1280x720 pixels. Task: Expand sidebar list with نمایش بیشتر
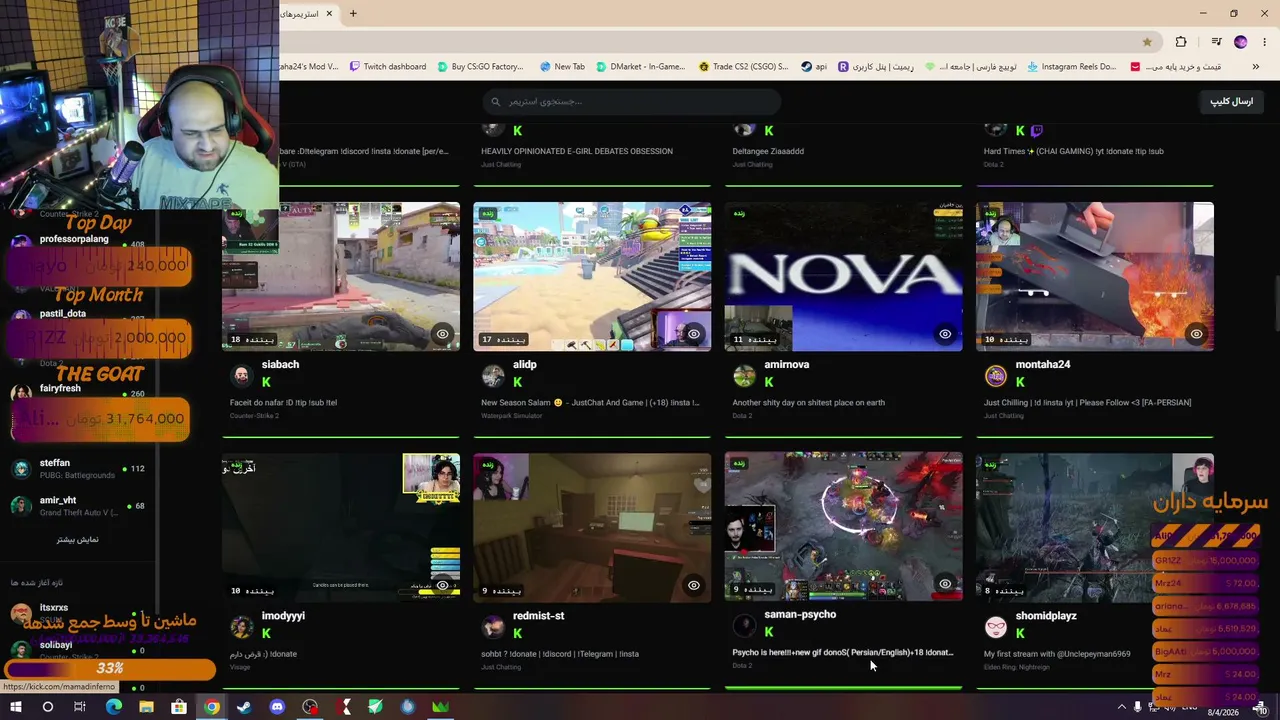tap(78, 540)
